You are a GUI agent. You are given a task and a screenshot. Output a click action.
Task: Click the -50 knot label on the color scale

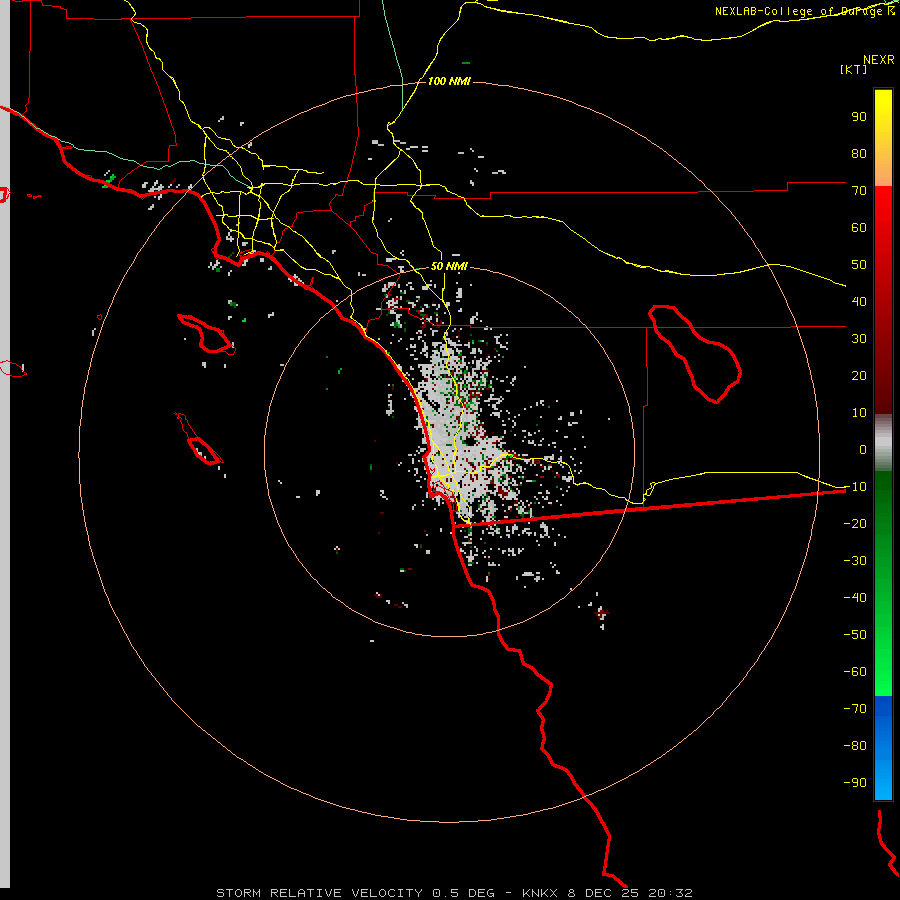point(855,635)
